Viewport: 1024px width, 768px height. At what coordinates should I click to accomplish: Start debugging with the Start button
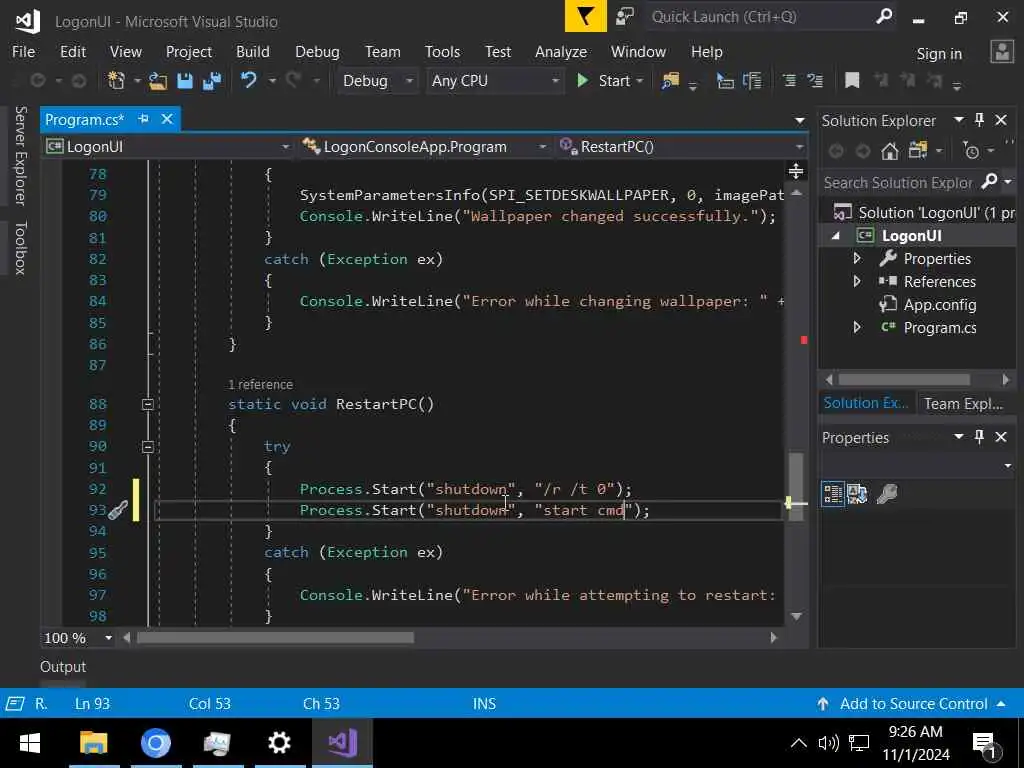[x=609, y=81]
